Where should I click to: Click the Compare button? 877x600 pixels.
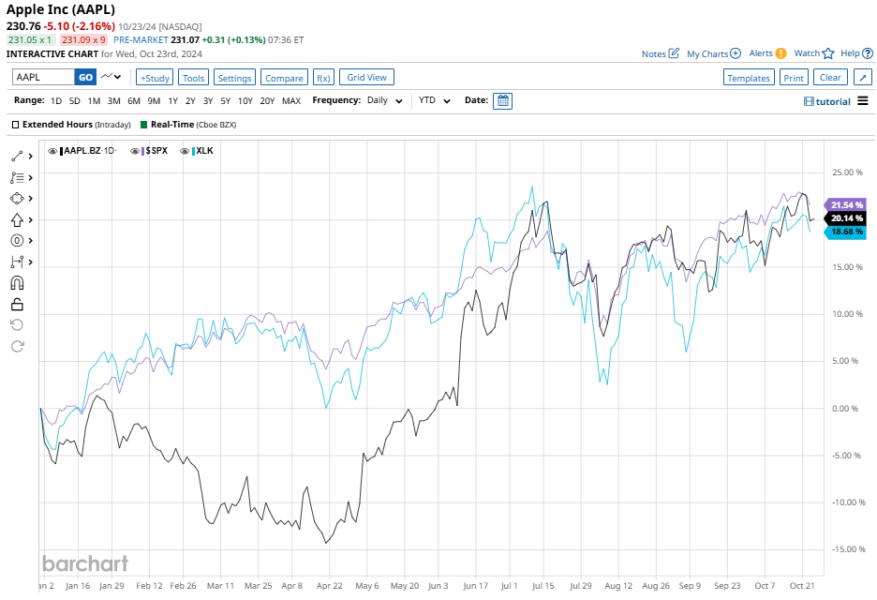pos(284,77)
